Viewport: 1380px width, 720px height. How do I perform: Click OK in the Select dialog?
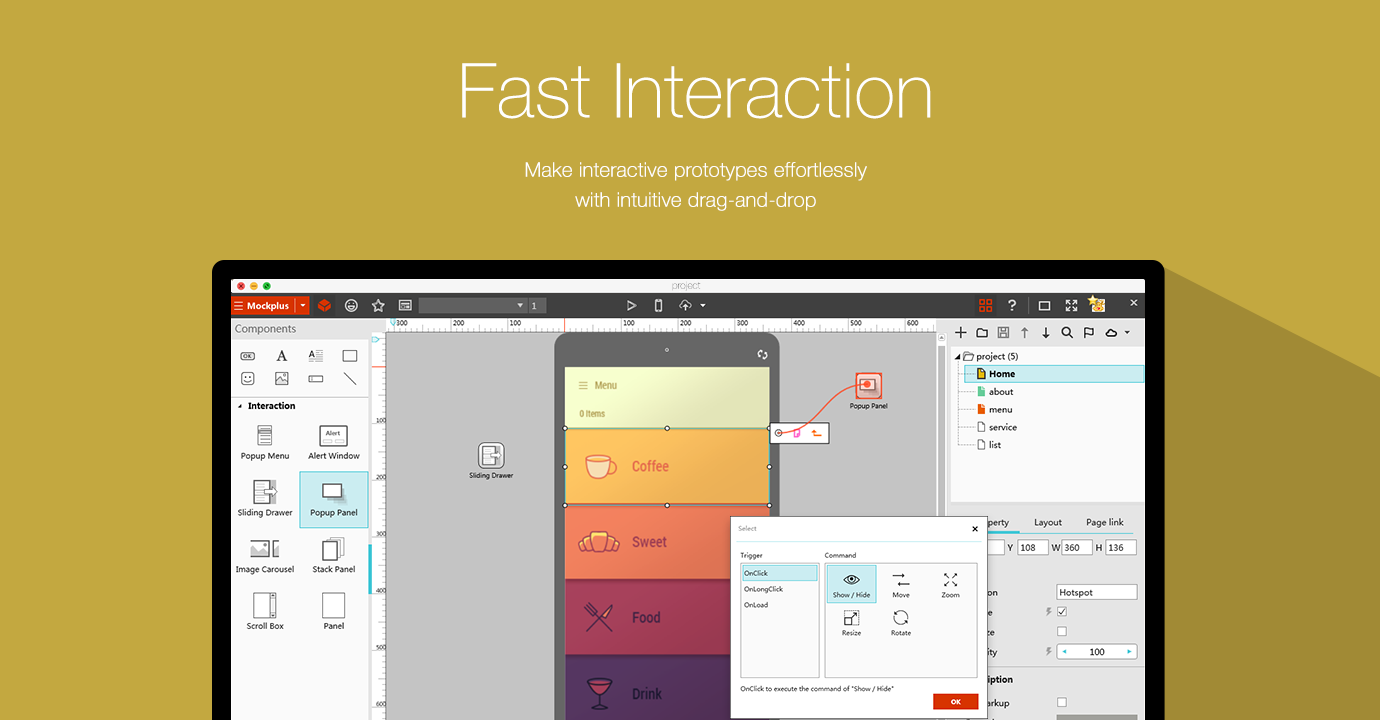pyautogui.click(x=955, y=702)
